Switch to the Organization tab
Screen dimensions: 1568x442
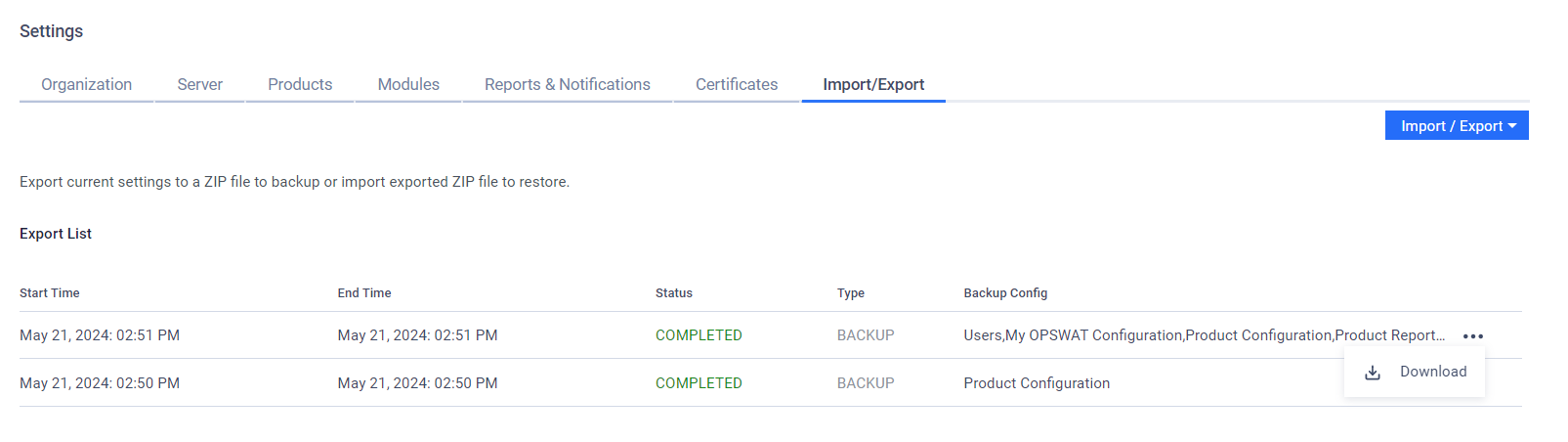click(x=86, y=84)
